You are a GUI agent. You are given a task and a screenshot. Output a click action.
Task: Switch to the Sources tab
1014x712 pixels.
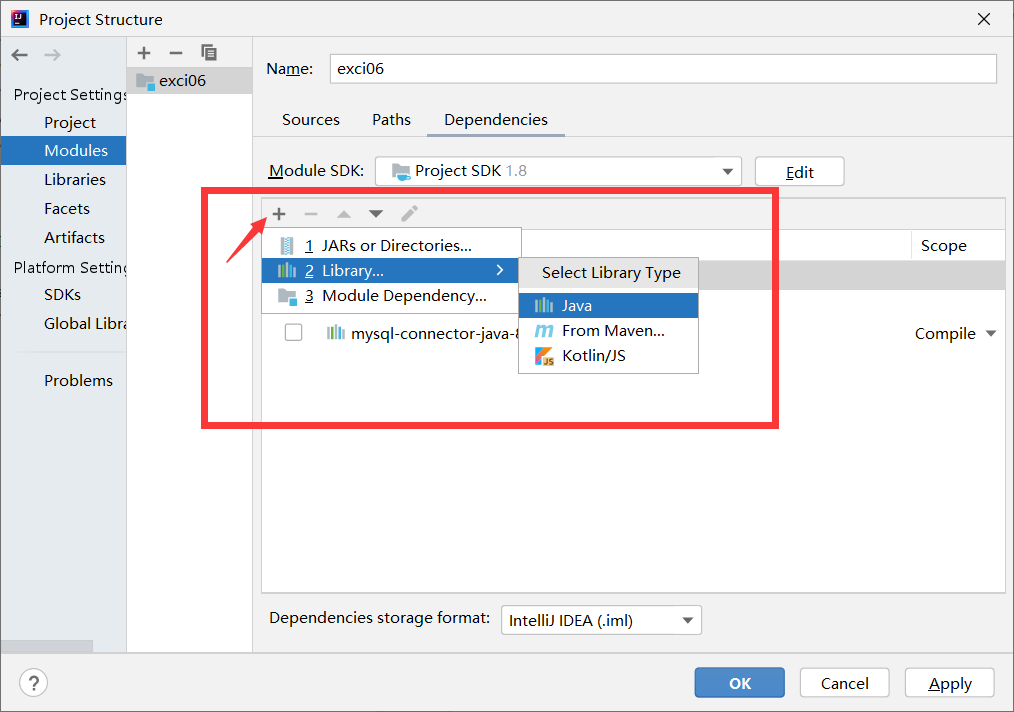310,120
